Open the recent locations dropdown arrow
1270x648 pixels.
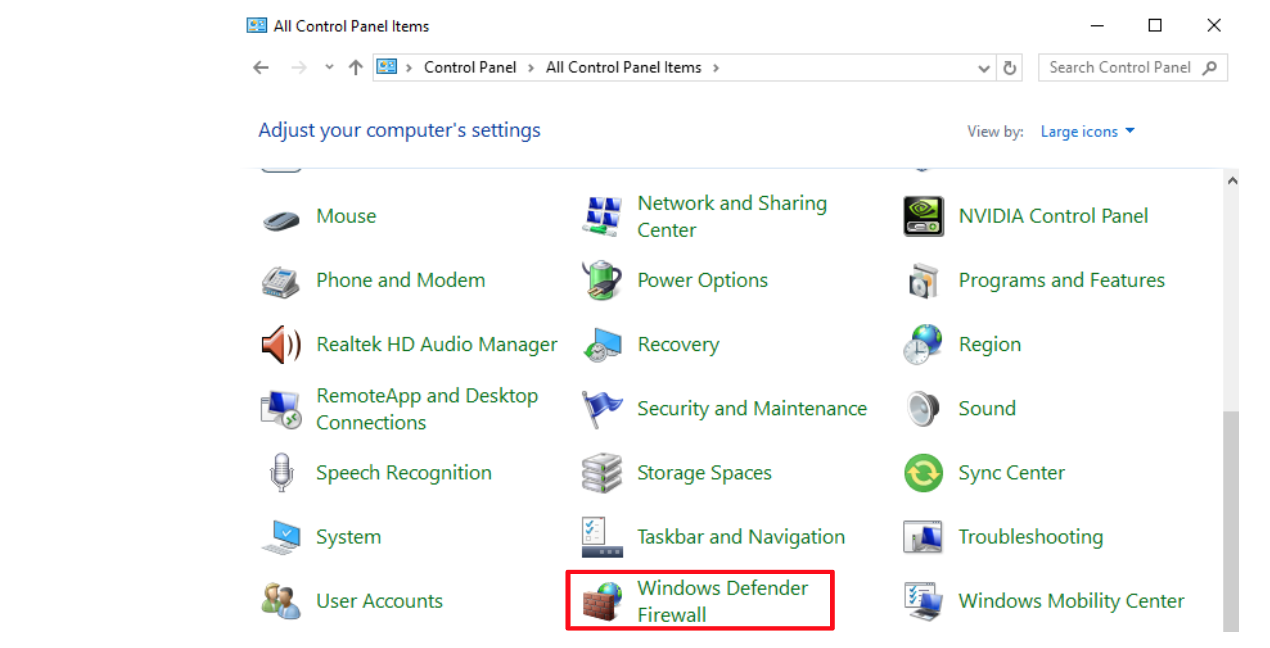coord(329,68)
